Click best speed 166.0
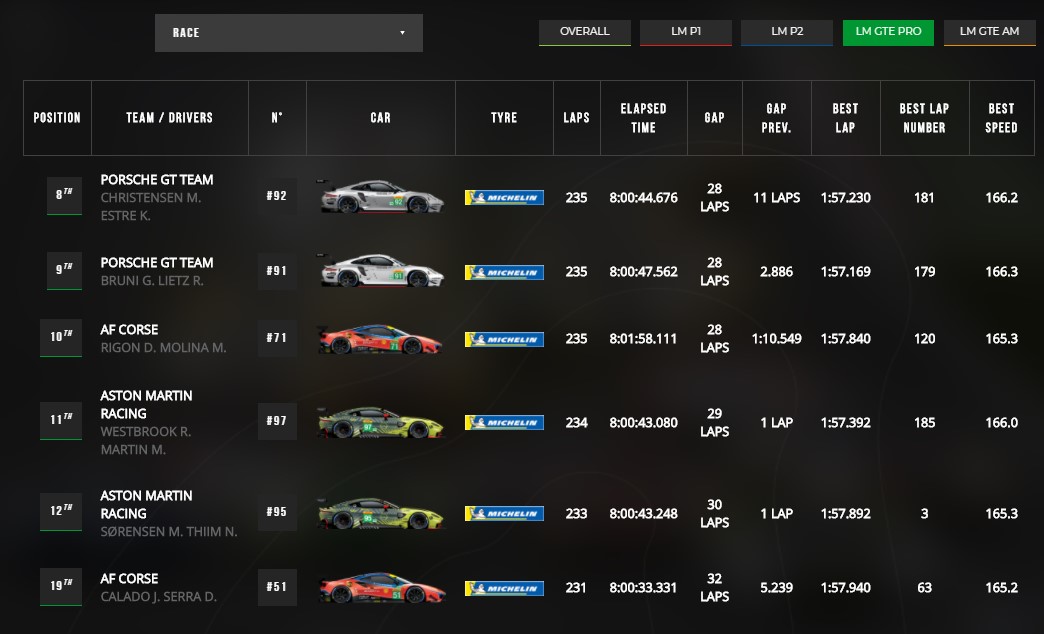Viewport: 1044px width, 634px height. (x=1001, y=423)
